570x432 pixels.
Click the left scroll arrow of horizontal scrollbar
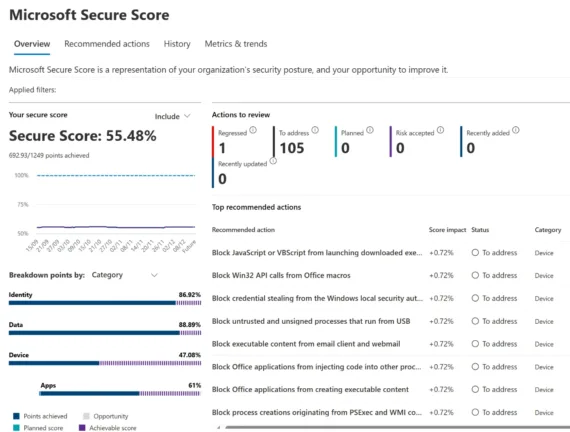point(218,428)
